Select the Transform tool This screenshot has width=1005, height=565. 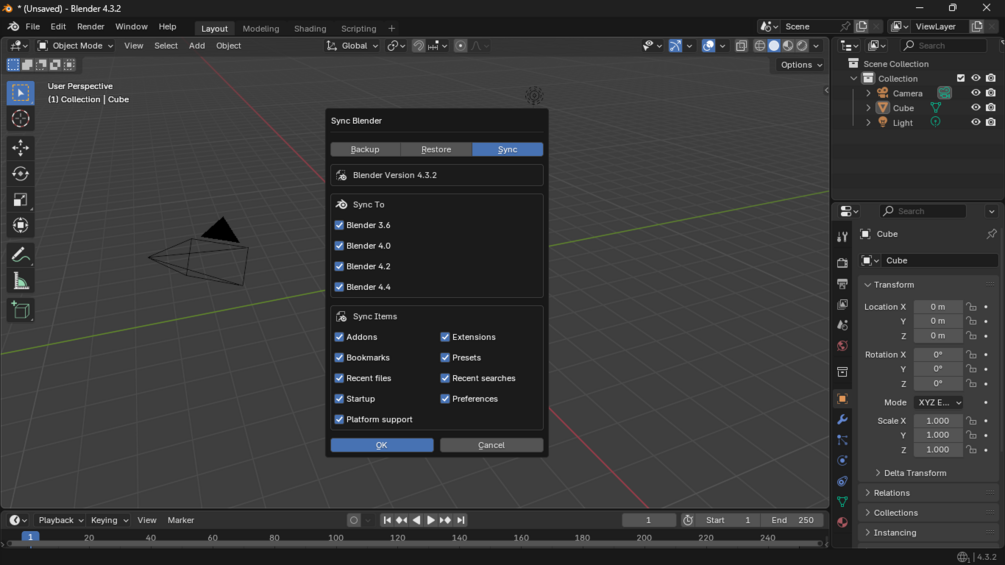pyautogui.click(x=21, y=225)
